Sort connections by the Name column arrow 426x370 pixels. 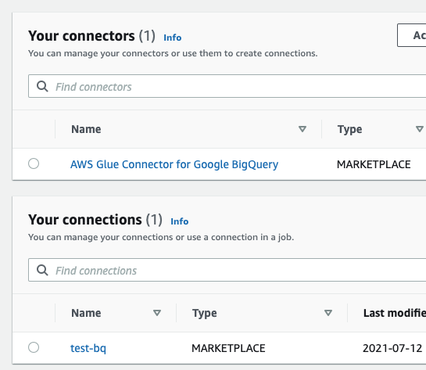tap(157, 313)
